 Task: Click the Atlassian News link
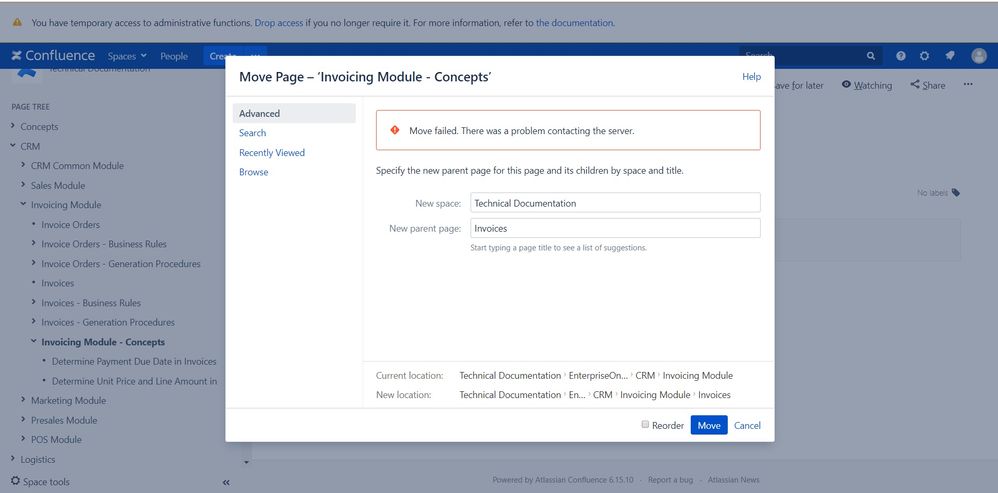point(733,480)
